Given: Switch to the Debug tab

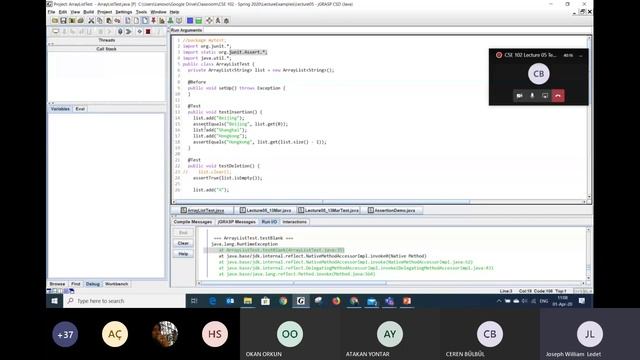Looking at the screenshot, I should tap(93, 284).
